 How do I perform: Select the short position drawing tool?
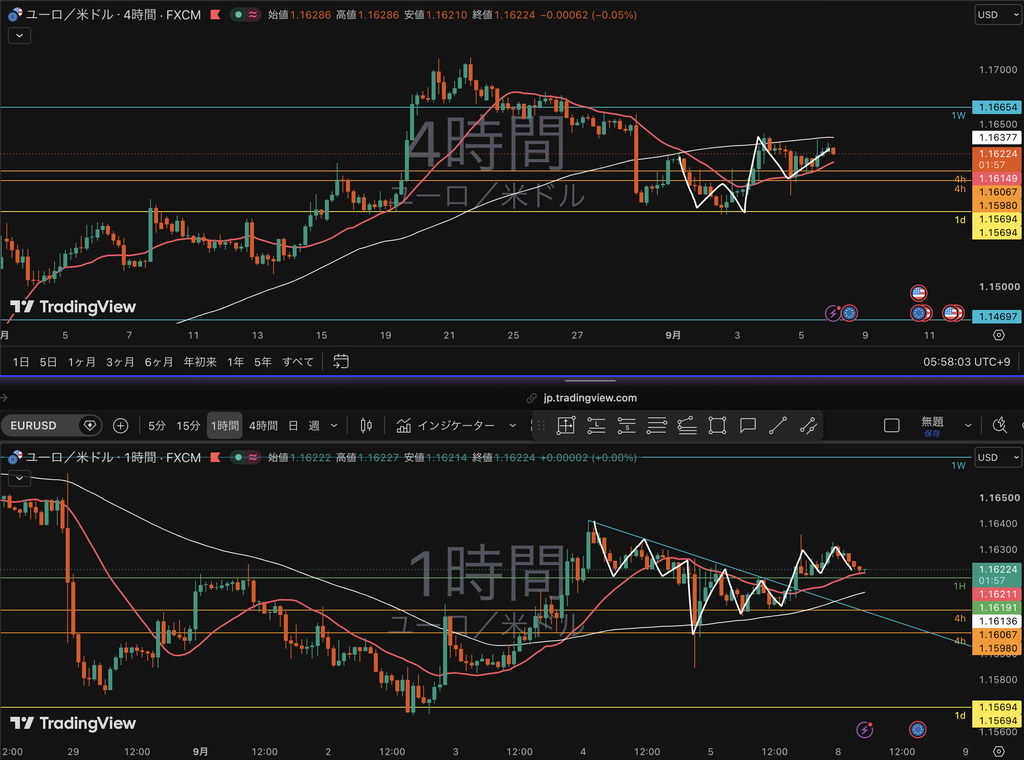626,426
